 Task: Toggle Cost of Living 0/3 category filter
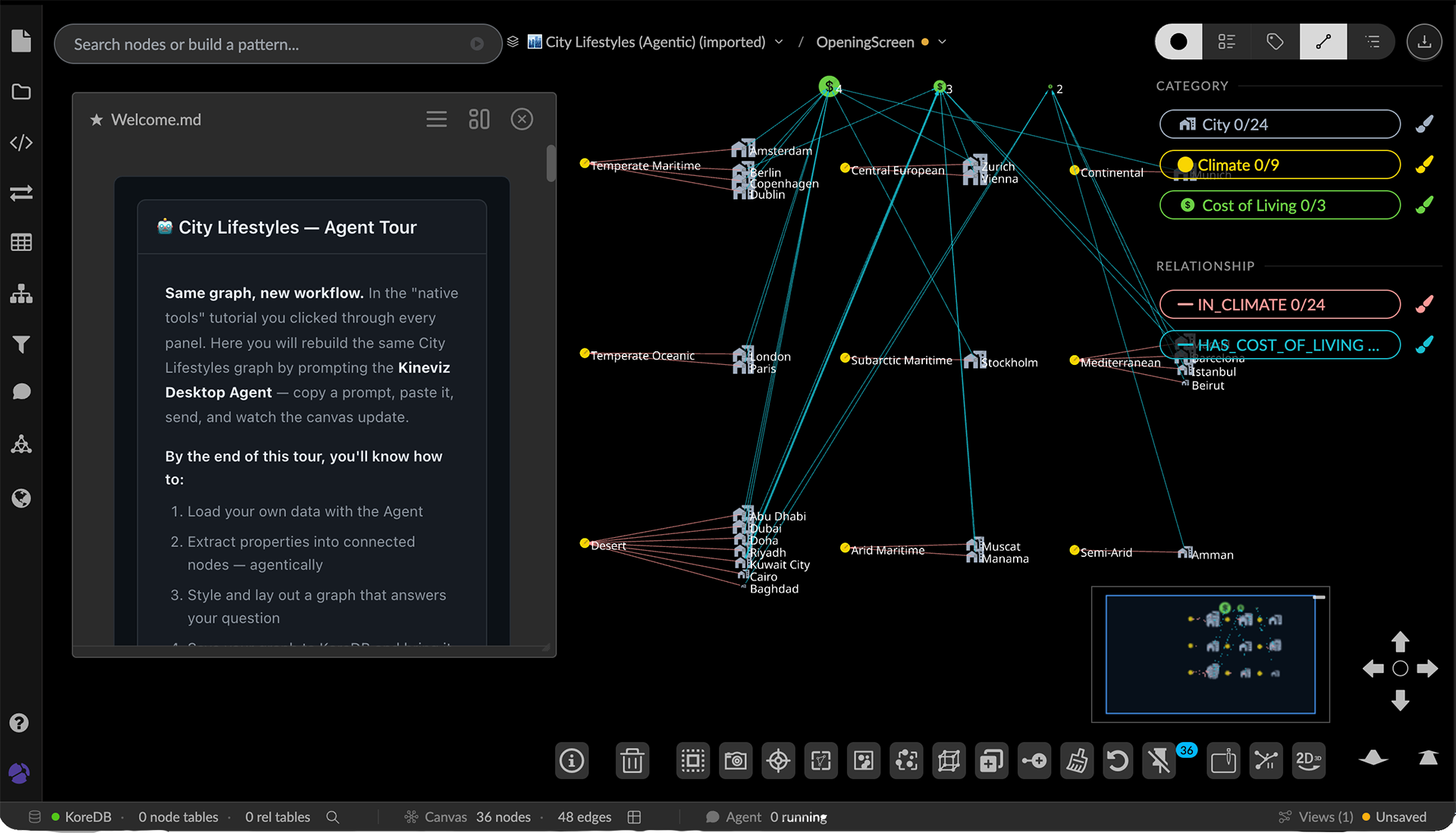coord(1279,206)
